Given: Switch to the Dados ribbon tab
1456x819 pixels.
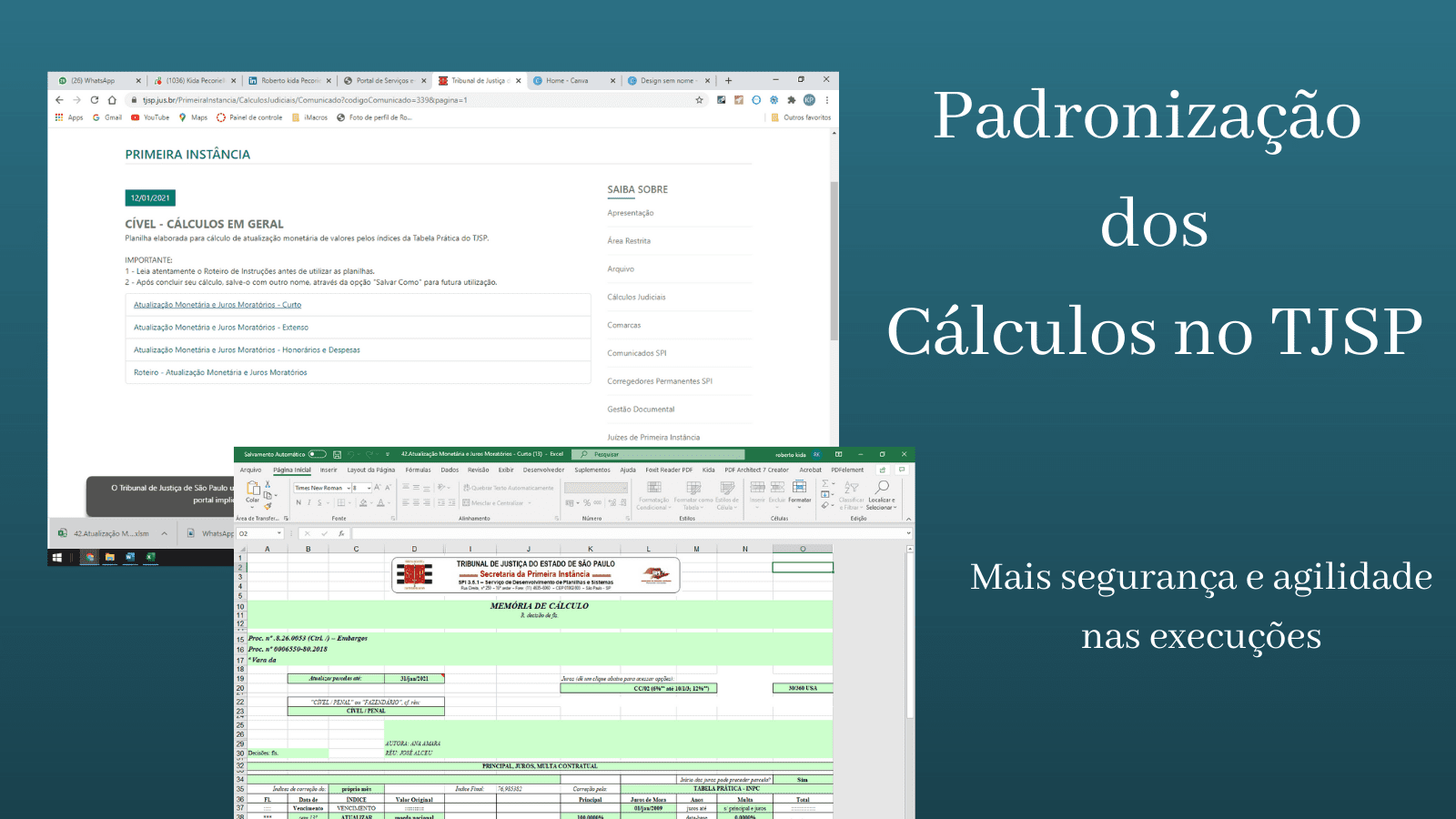Looking at the screenshot, I should [450, 470].
